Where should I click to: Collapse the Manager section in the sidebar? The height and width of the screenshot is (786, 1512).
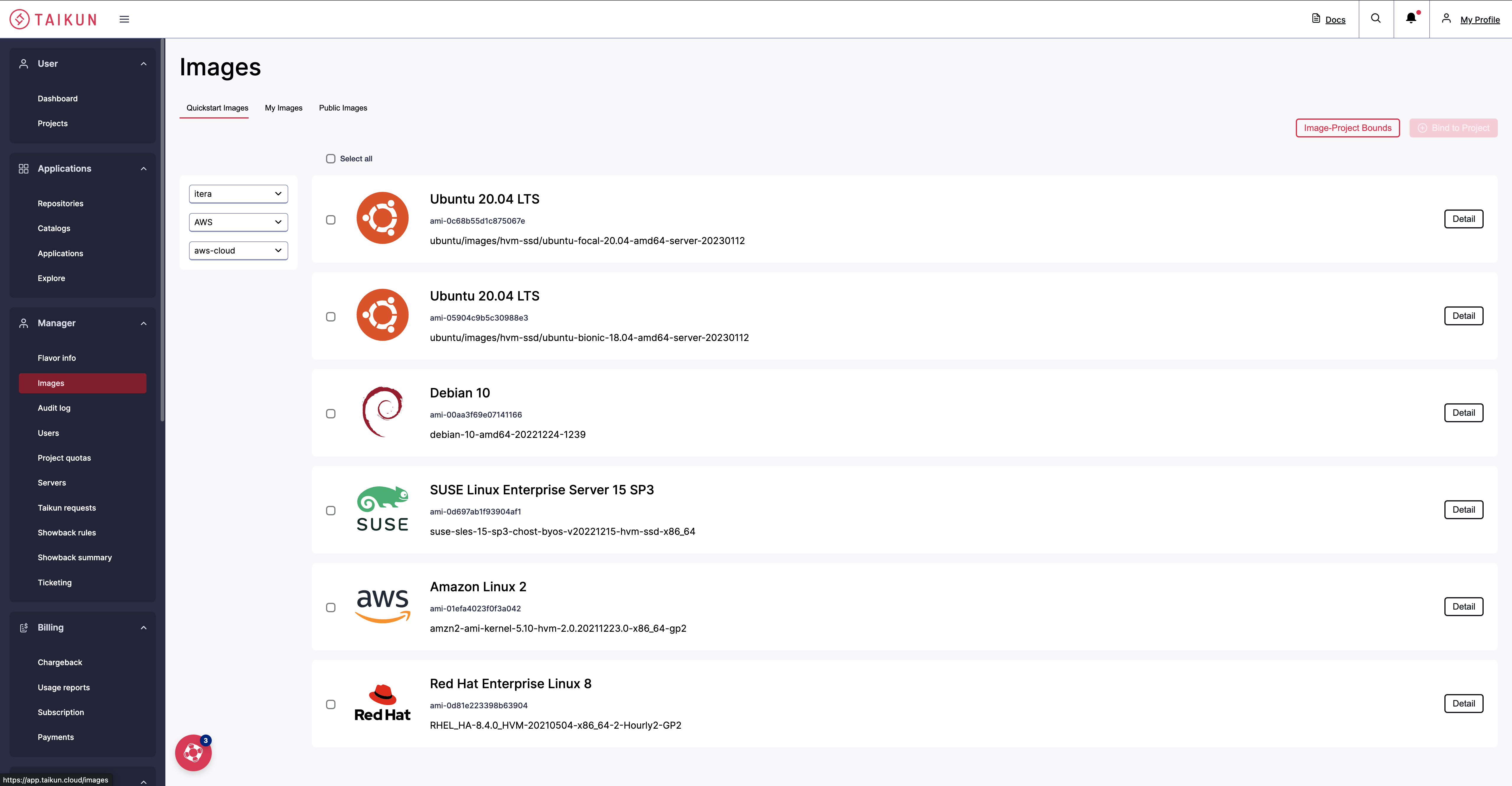point(144,323)
